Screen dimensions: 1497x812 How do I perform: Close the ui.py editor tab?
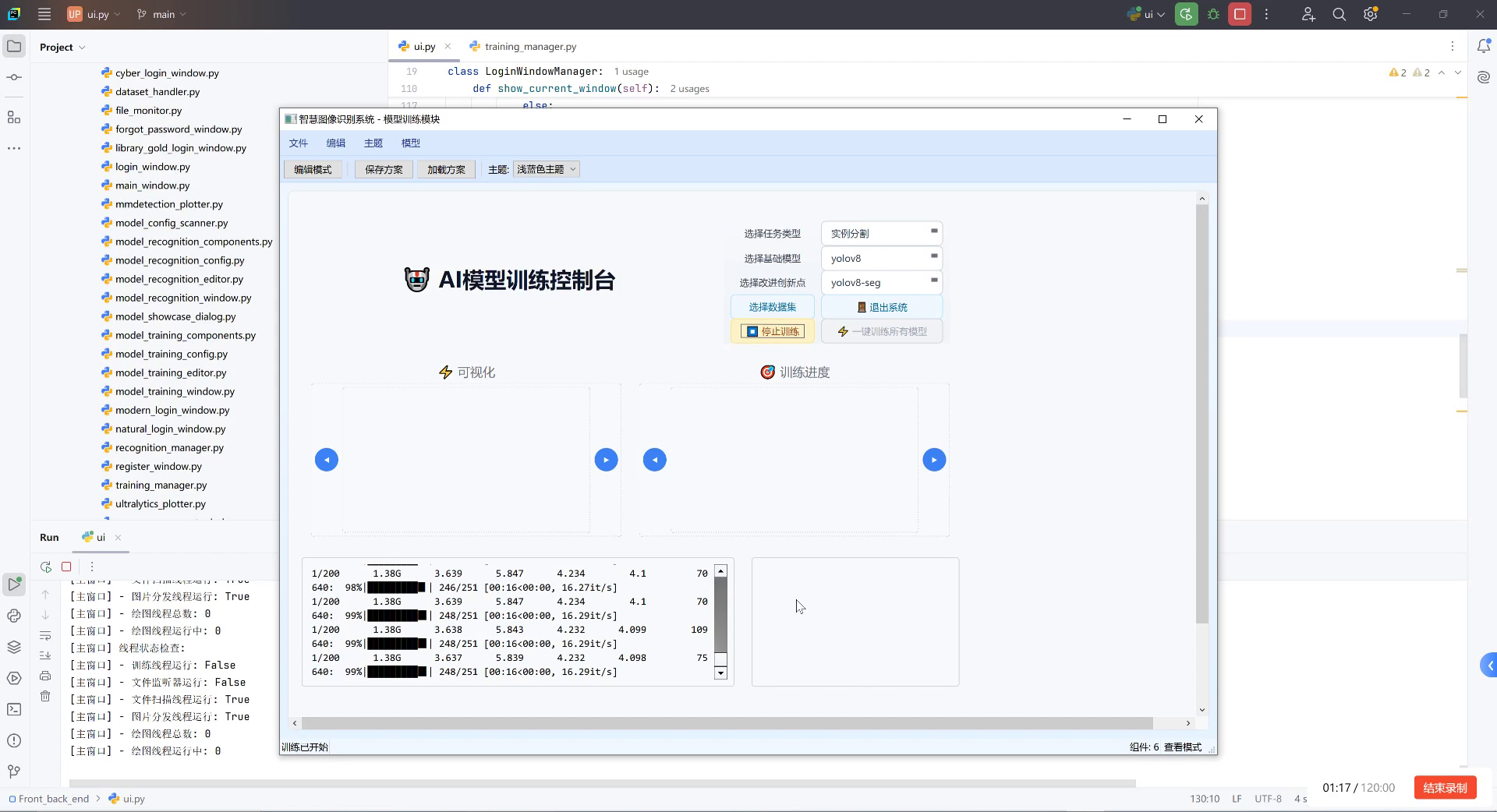pyautogui.click(x=448, y=47)
